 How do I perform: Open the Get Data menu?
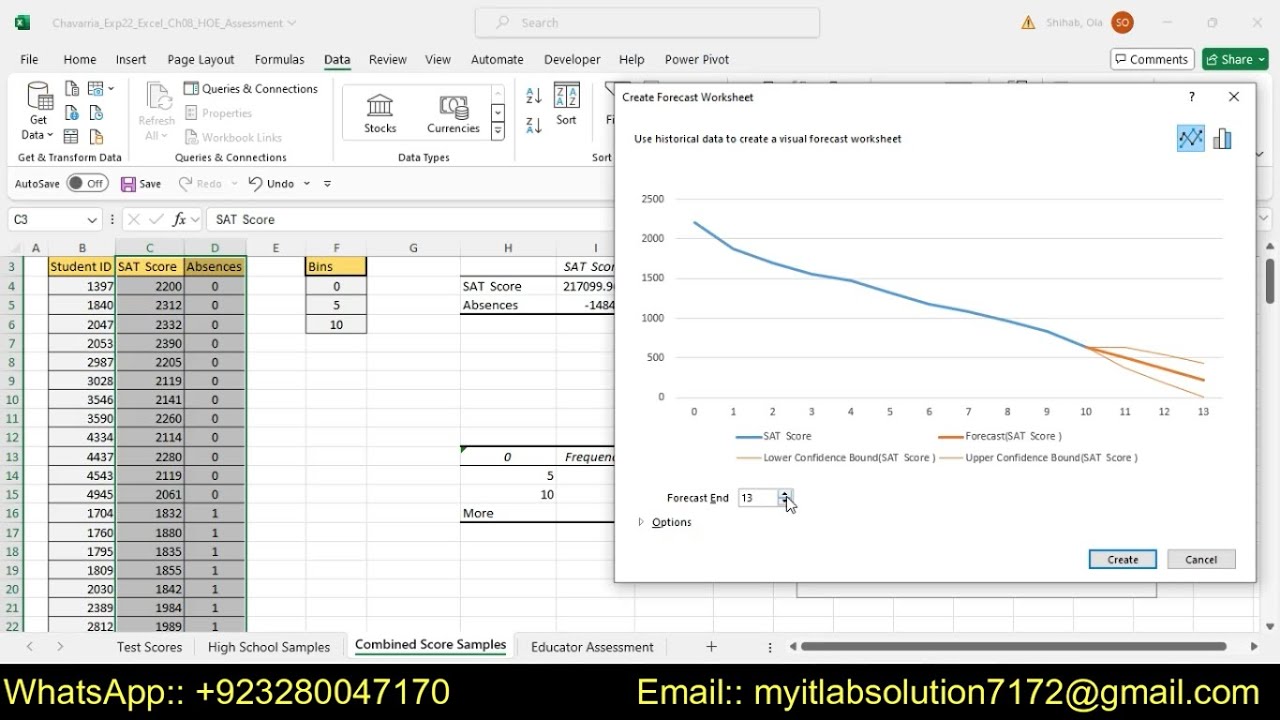coord(39,112)
